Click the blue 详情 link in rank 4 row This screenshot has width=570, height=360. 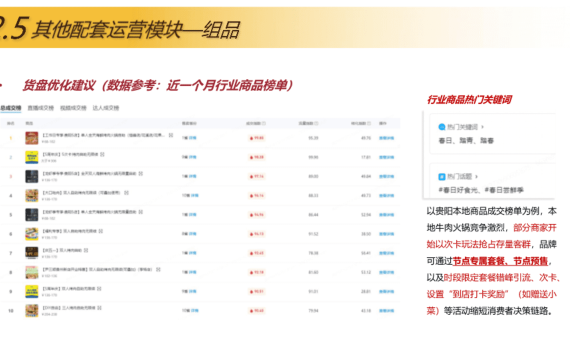point(195,196)
